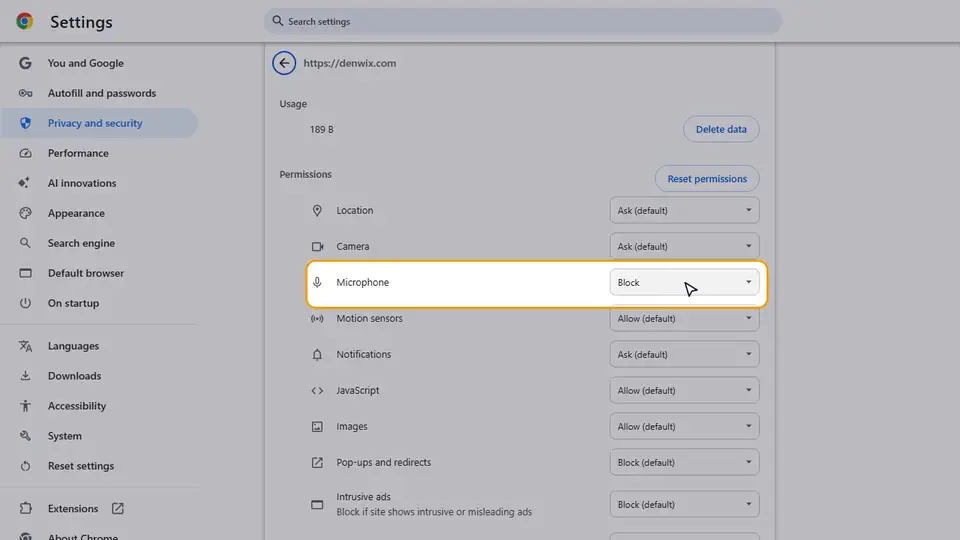Image resolution: width=960 pixels, height=540 pixels.
Task: Click the On startup power icon
Action: click(x=25, y=303)
